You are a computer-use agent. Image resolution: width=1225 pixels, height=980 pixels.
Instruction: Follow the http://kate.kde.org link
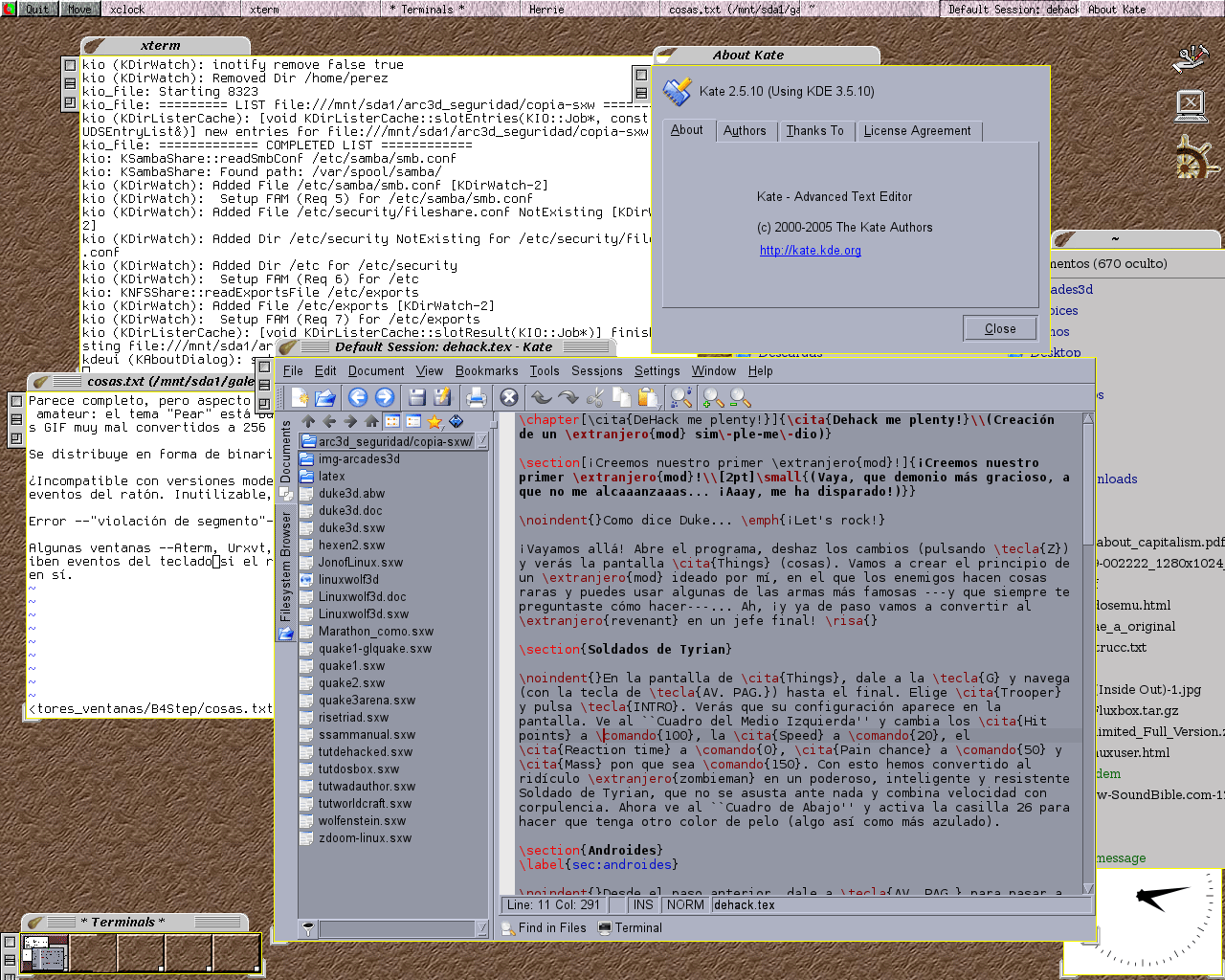(x=811, y=251)
